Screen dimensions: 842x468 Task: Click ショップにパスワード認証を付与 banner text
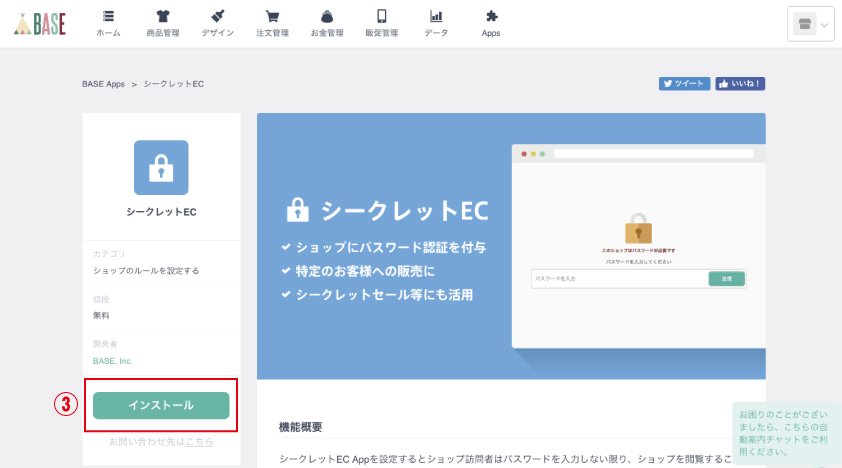tap(391, 247)
